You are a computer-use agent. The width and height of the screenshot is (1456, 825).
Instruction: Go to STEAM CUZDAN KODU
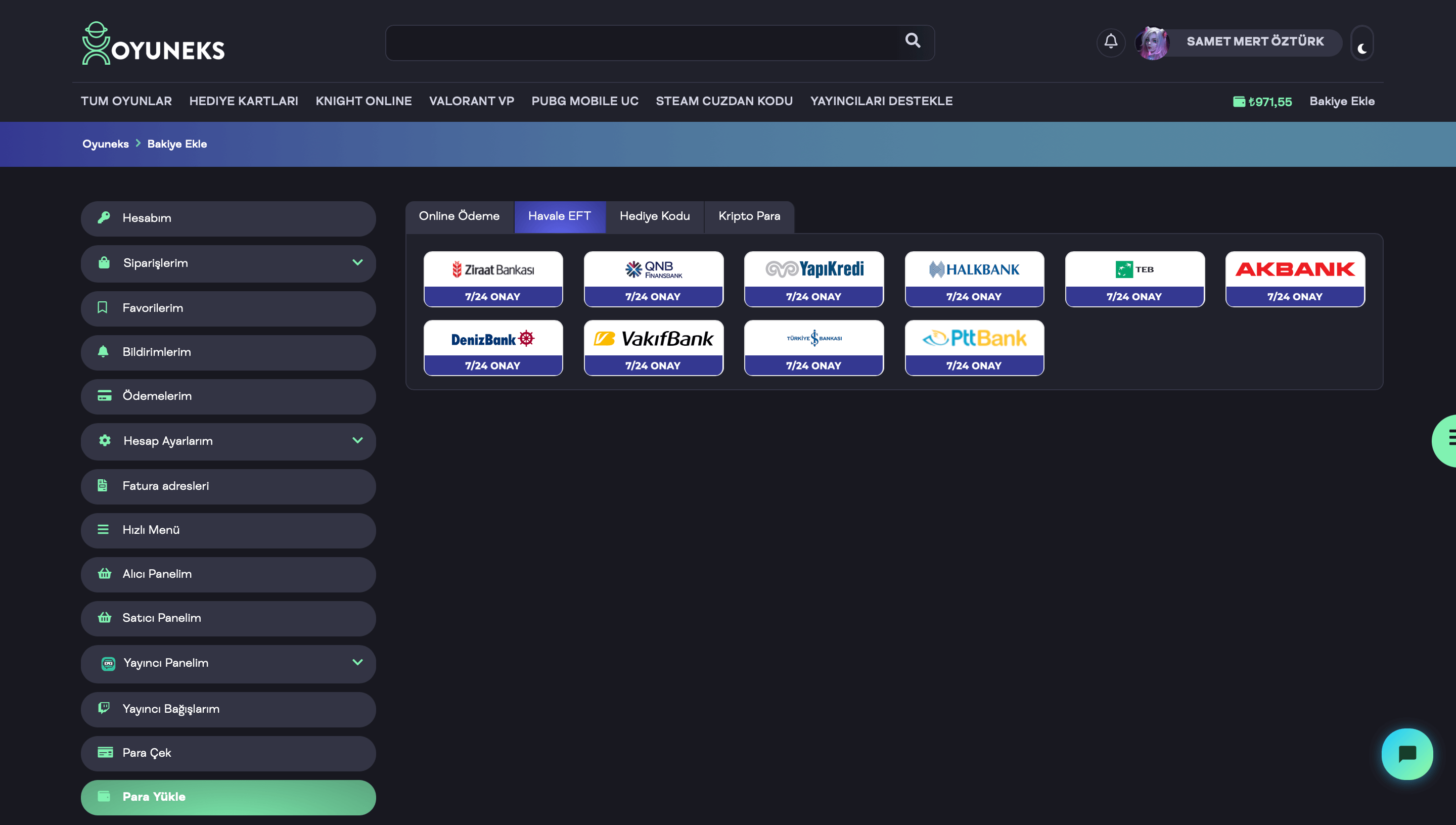click(724, 102)
